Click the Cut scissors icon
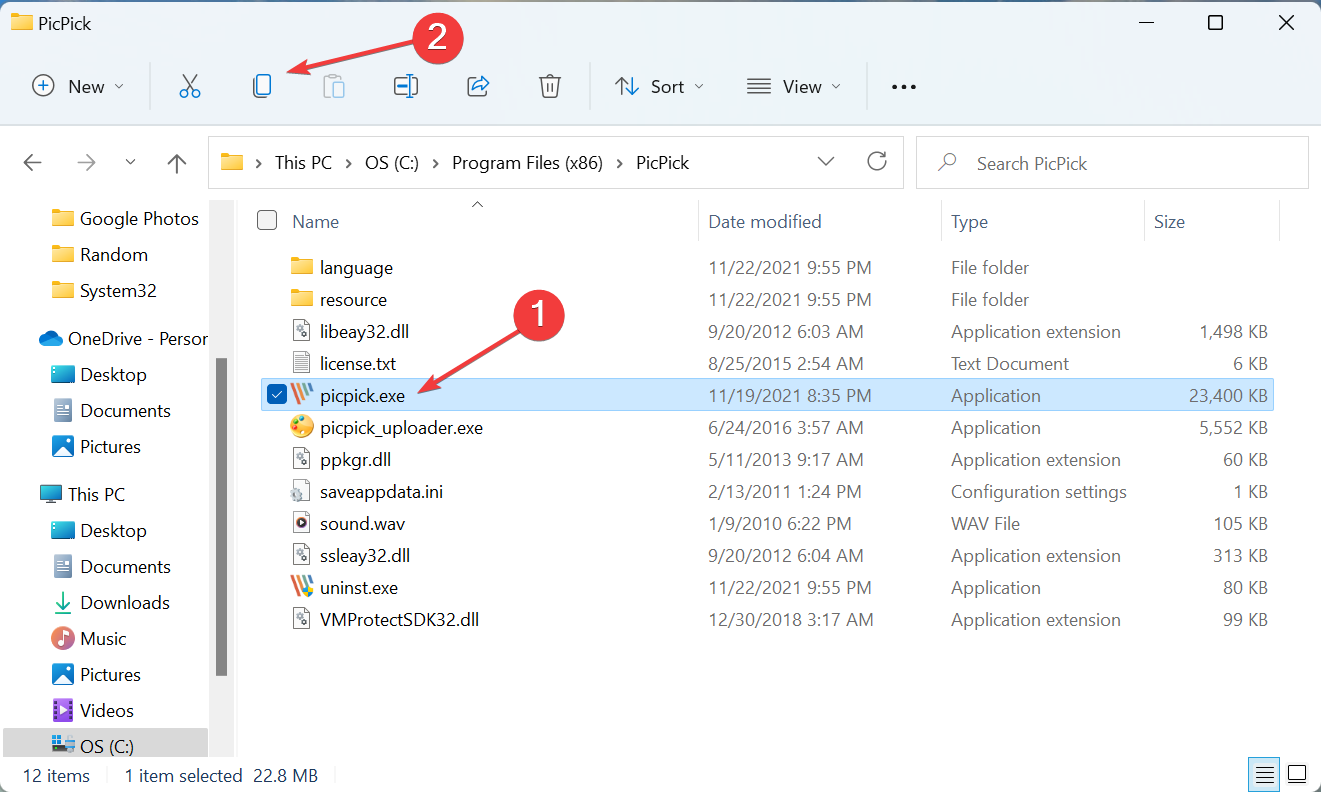The height and width of the screenshot is (792, 1321). click(190, 87)
